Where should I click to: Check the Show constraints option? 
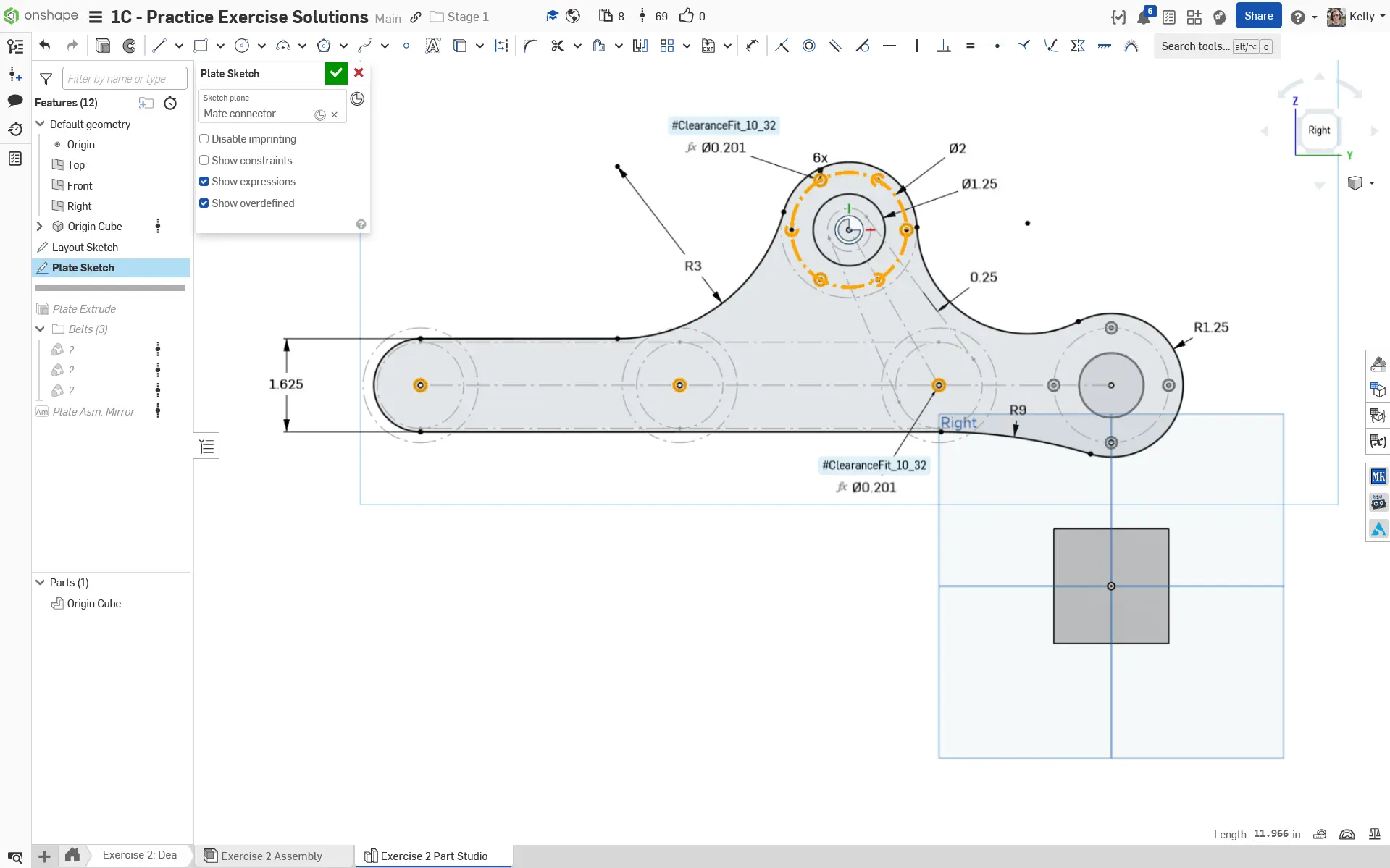pos(204,161)
